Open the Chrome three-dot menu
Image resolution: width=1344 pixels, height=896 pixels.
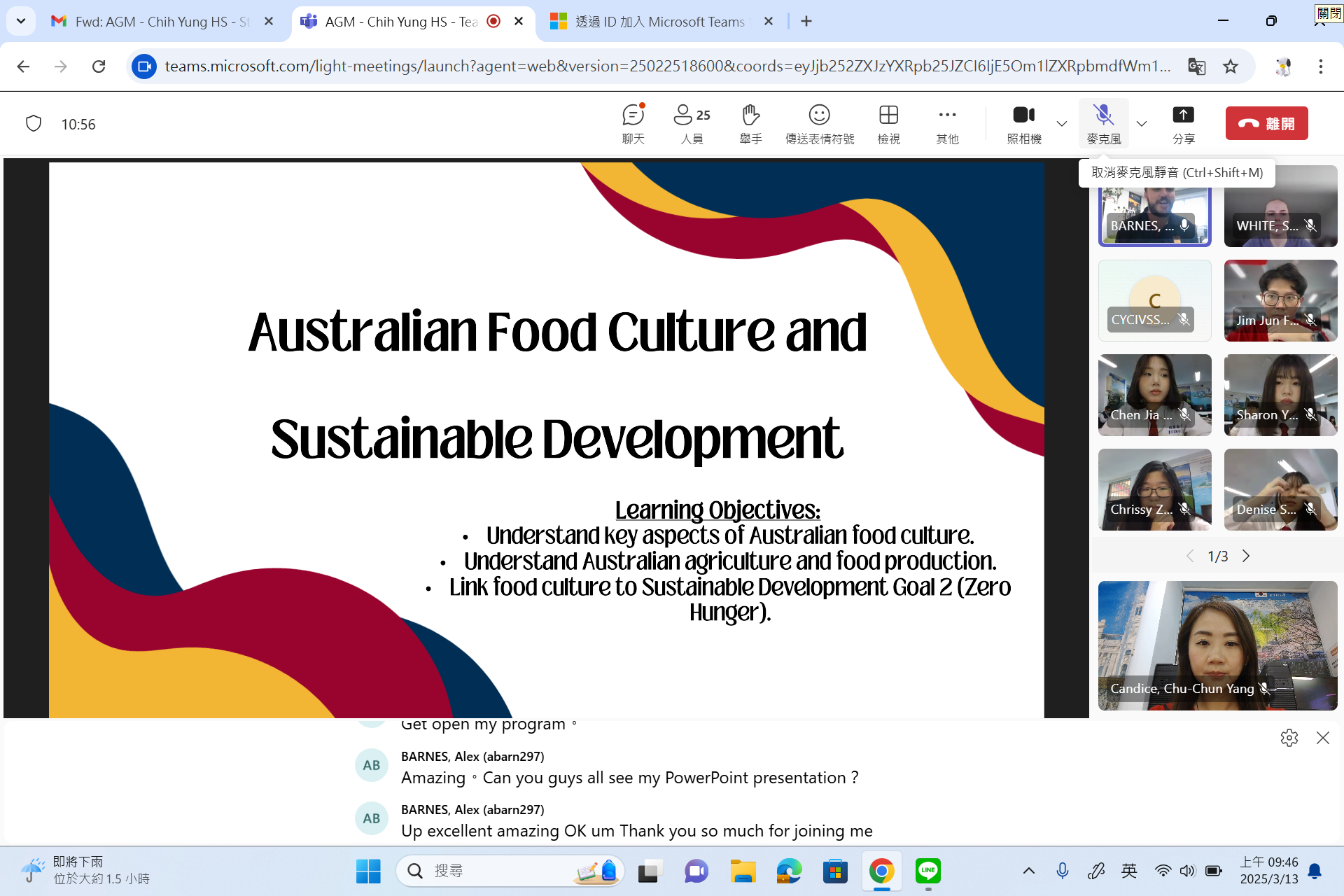1321,66
